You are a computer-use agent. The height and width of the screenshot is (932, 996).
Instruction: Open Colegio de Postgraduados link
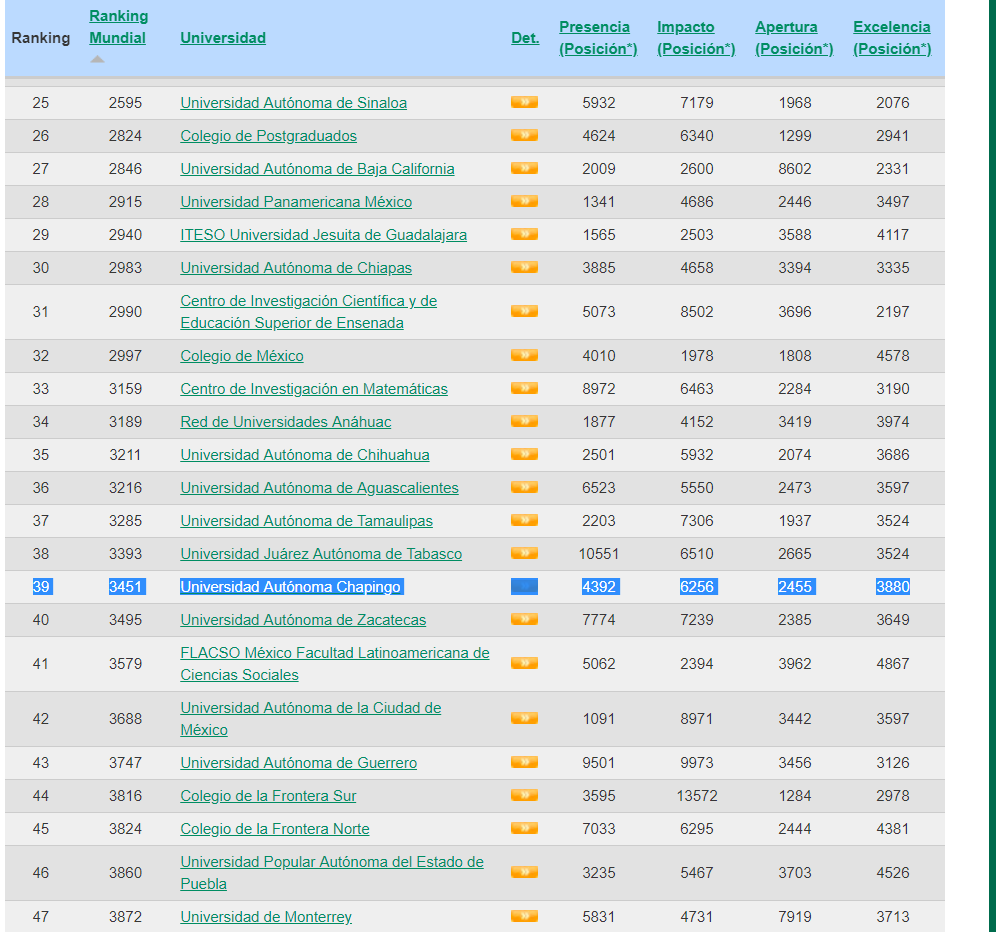(269, 136)
